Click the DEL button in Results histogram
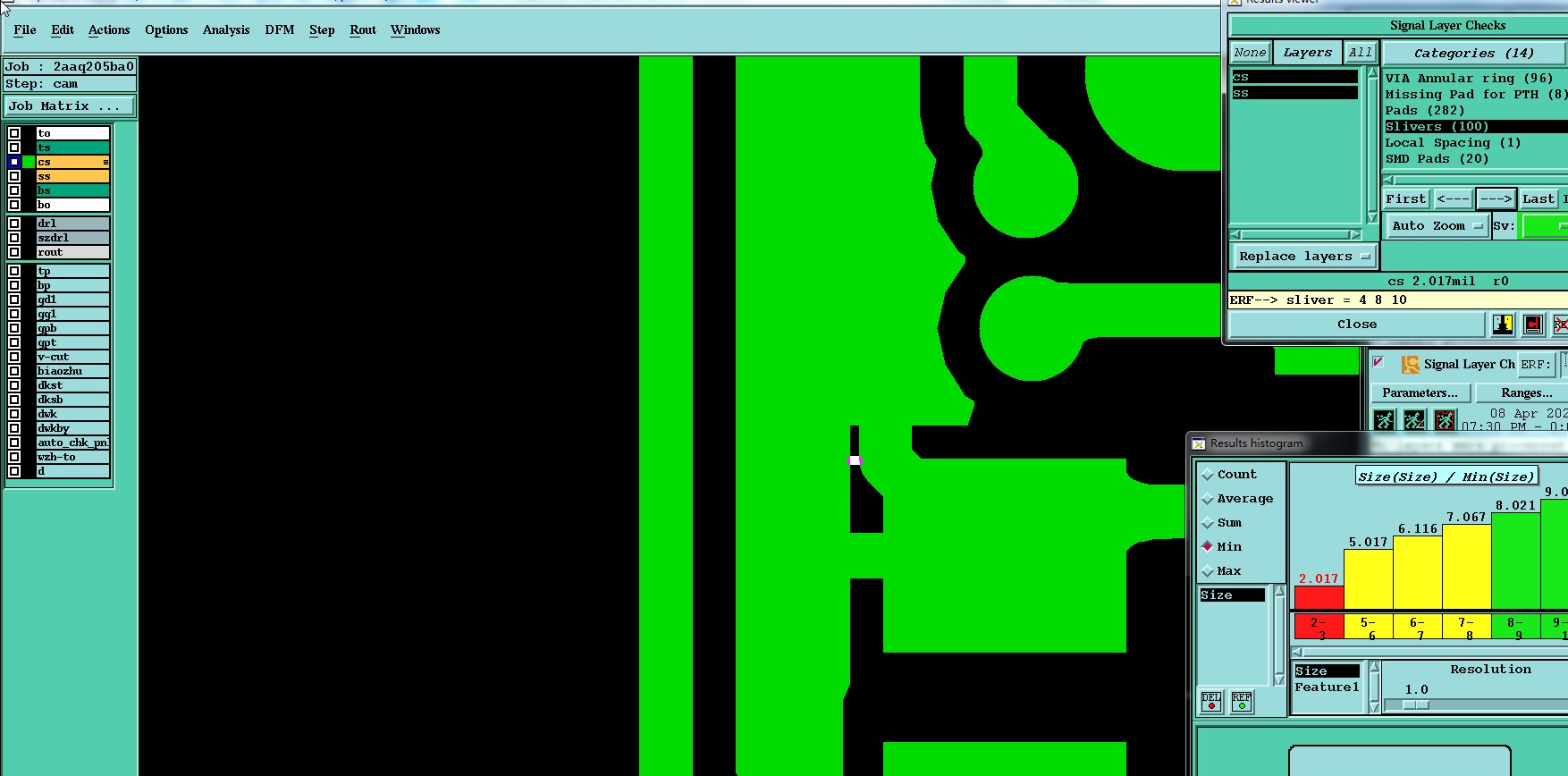The width and height of the screenshot is (1568, 776). [1211, 702]
